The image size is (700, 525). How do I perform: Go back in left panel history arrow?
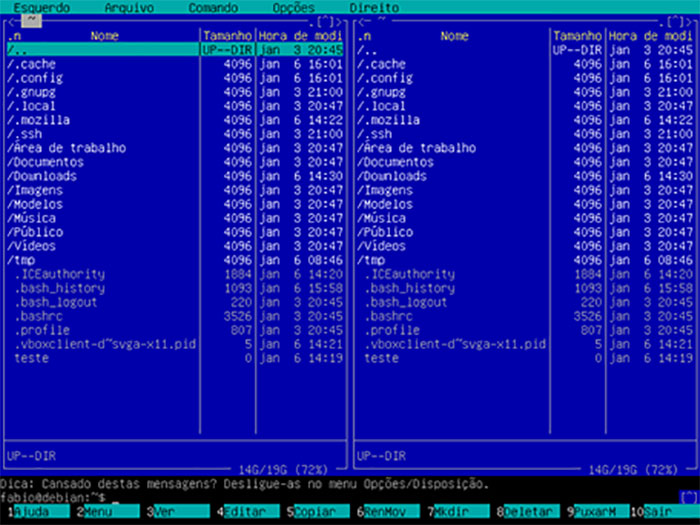(x=10, y=21)
